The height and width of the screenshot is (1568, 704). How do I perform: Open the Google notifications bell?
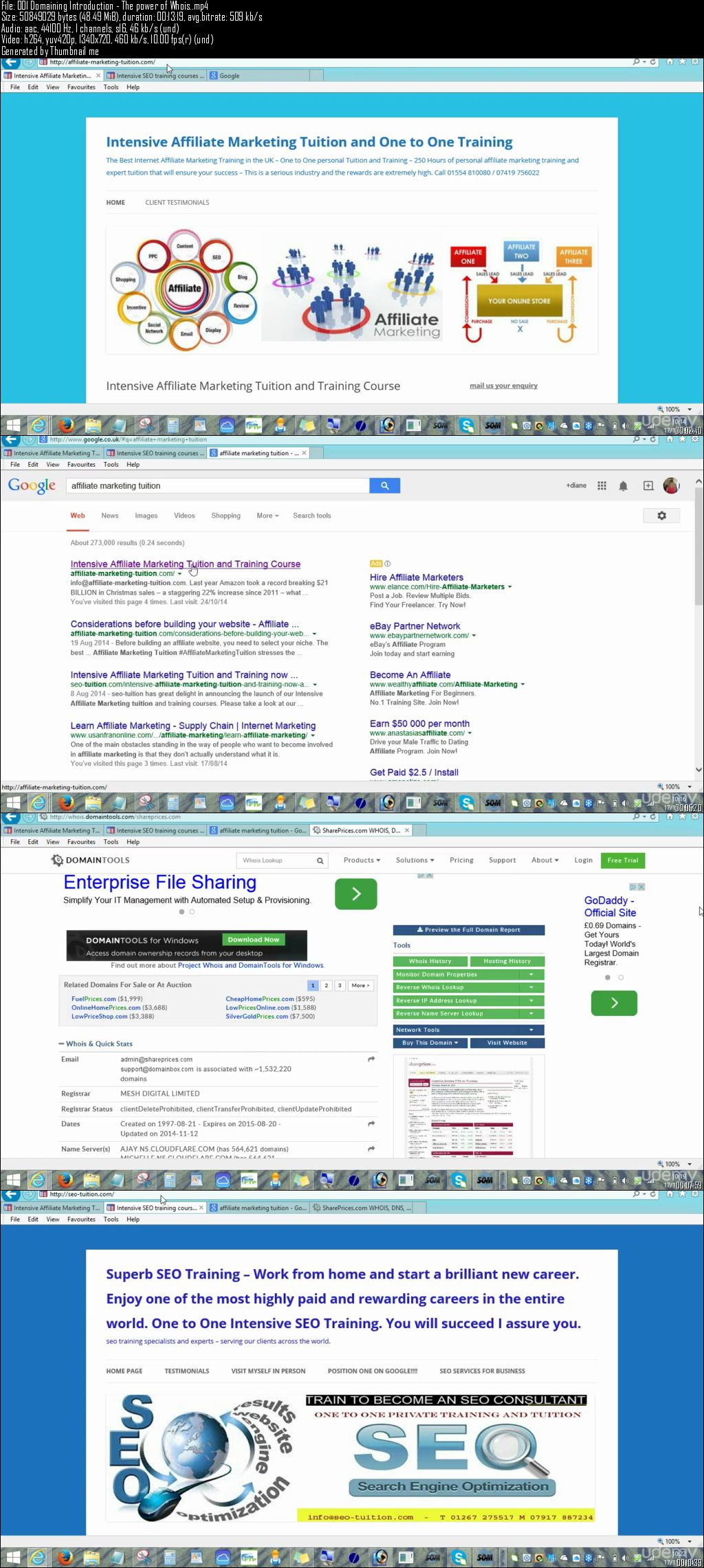pyautogui.click(x=623, y=486)
